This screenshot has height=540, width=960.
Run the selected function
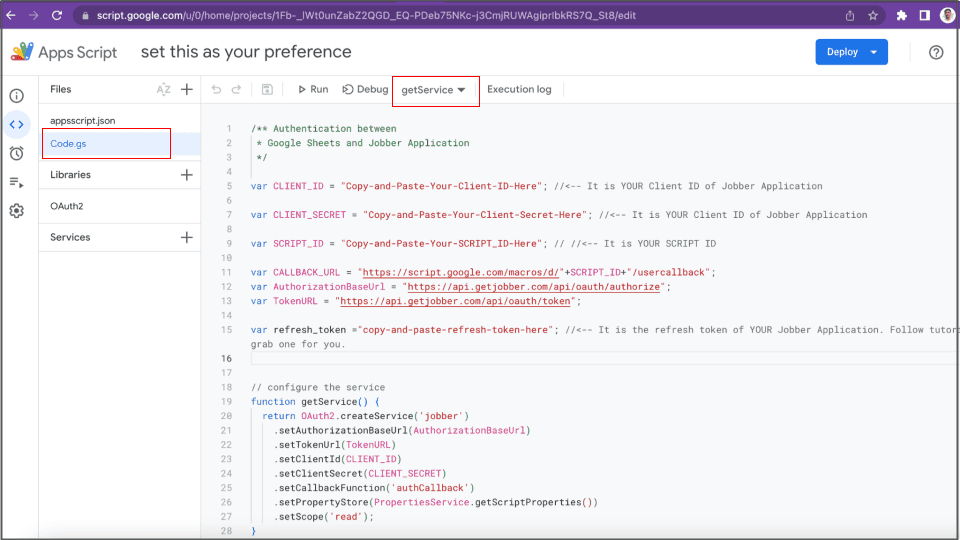312,90
